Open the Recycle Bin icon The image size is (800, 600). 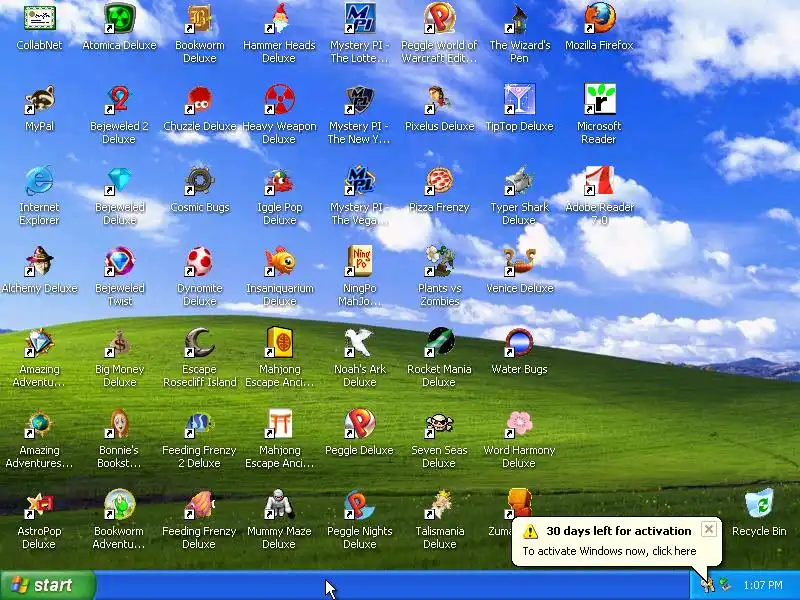(x=759, y=505)
